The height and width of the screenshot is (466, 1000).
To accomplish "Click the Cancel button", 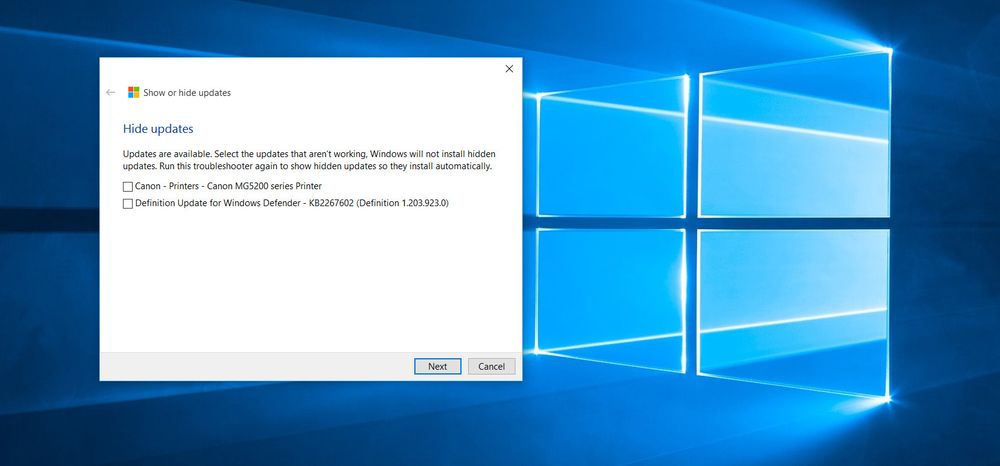I will pyautogui.click(x=492, y=367).
